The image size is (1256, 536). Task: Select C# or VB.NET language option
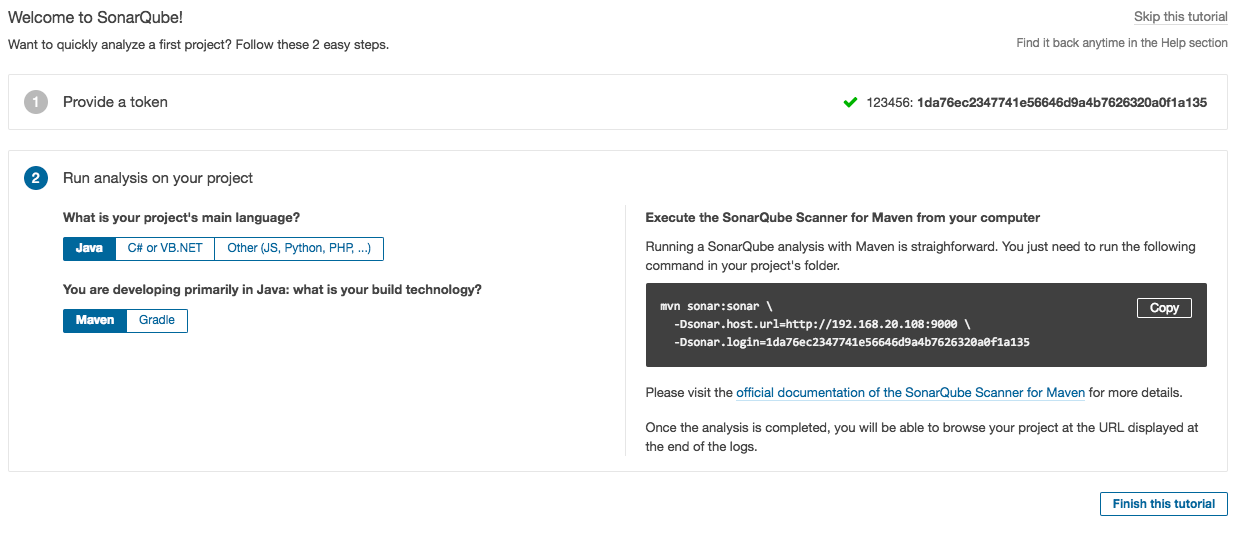165,248
